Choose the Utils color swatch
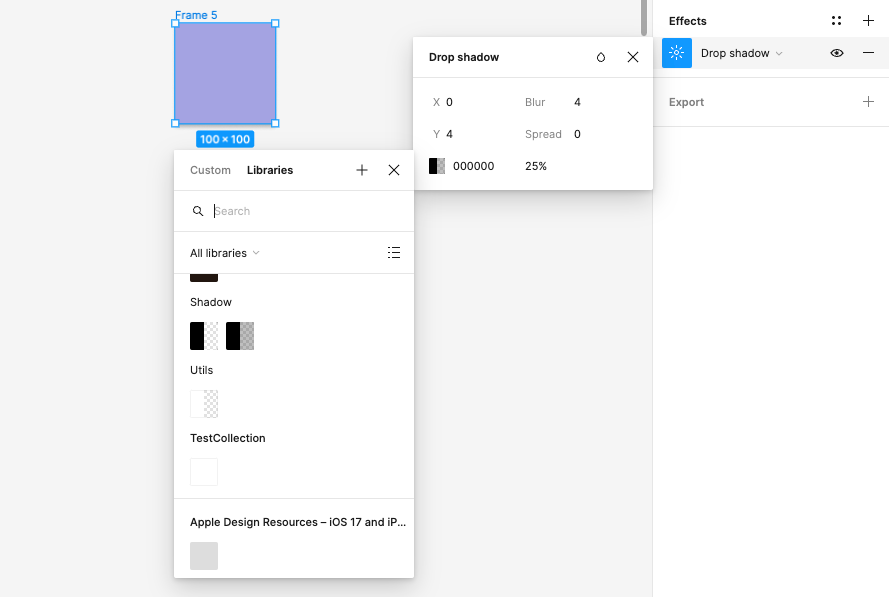The image size is (889, 597). tap(204, 404)
